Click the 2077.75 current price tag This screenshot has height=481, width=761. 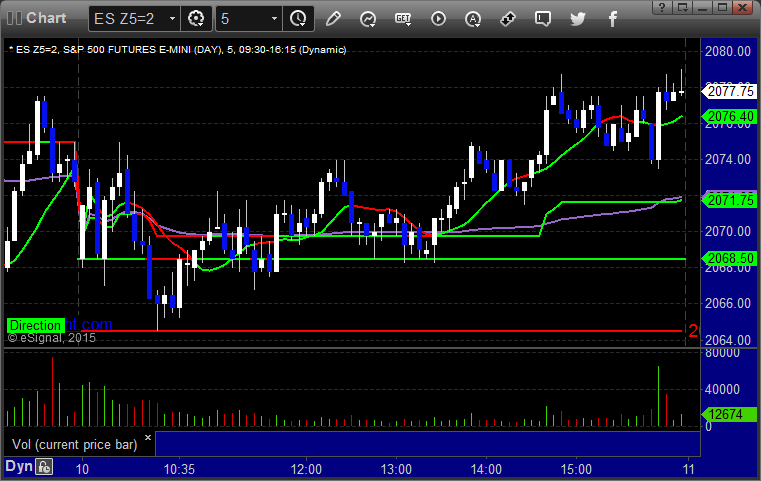click(x=730, y=91)
